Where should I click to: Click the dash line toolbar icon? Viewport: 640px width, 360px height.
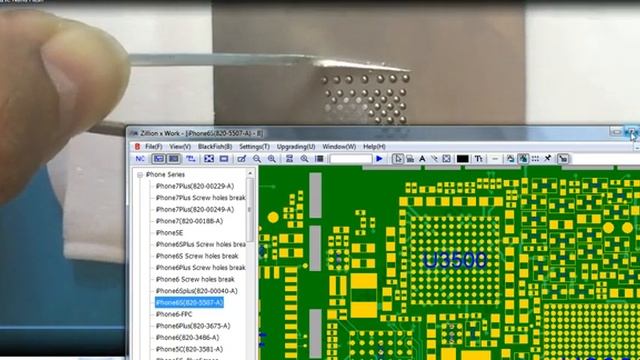point(495,159)
